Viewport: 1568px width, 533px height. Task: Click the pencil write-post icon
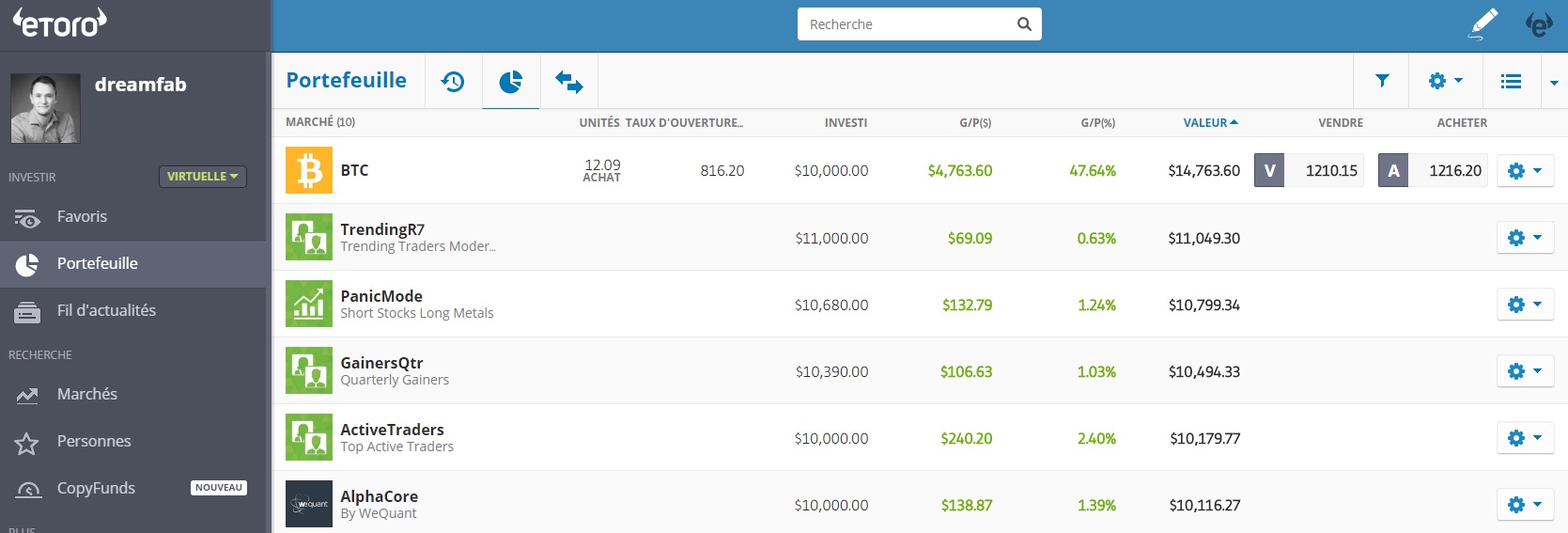click(1483, 24)
